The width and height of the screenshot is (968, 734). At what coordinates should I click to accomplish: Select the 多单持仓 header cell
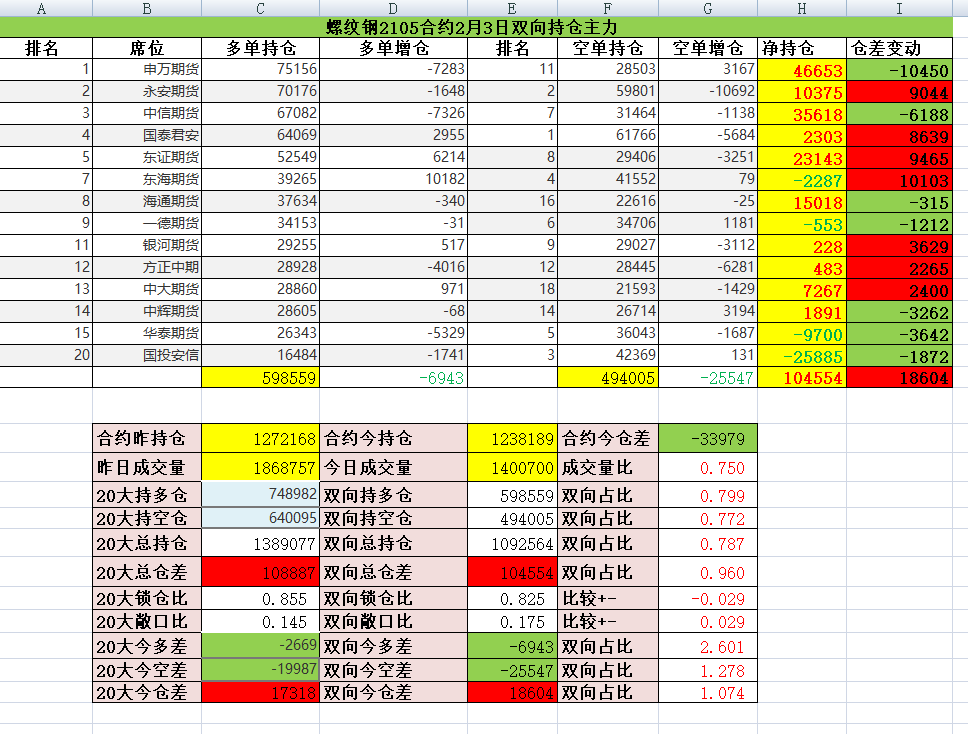click(x=261, y=48)
